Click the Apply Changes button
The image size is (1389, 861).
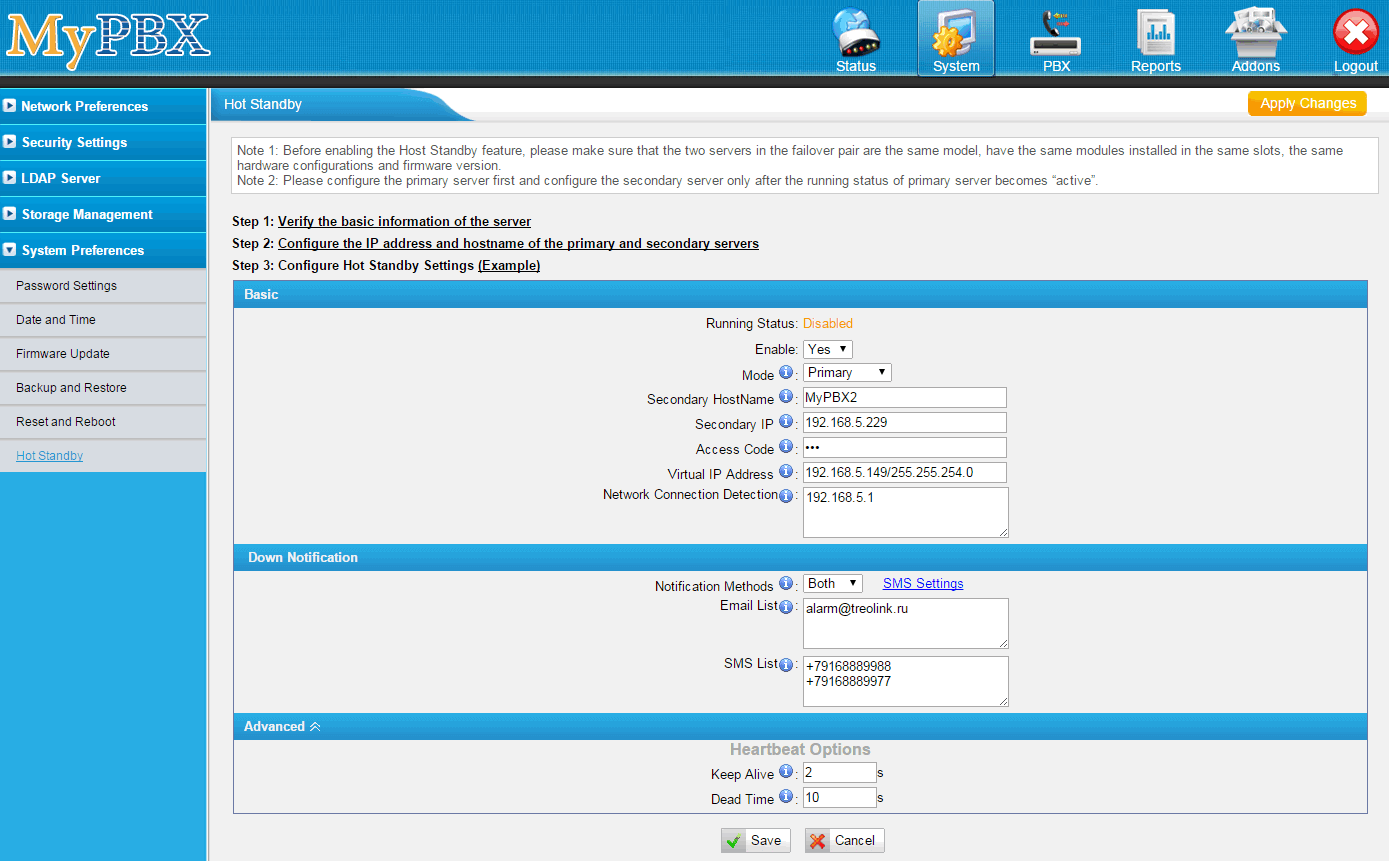tap(1307, 104)
